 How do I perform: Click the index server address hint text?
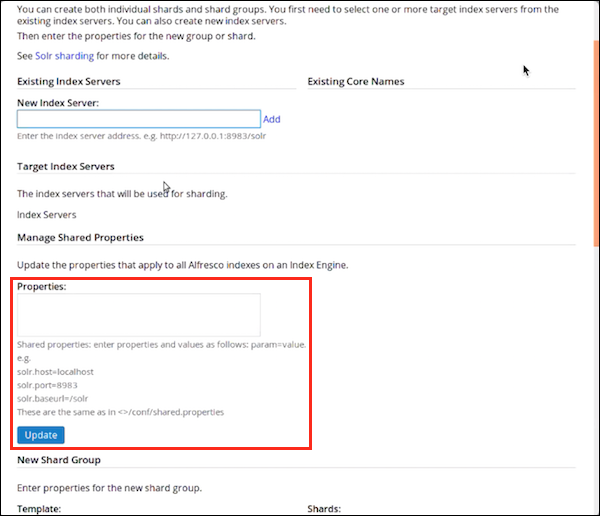tap(142, 135)
